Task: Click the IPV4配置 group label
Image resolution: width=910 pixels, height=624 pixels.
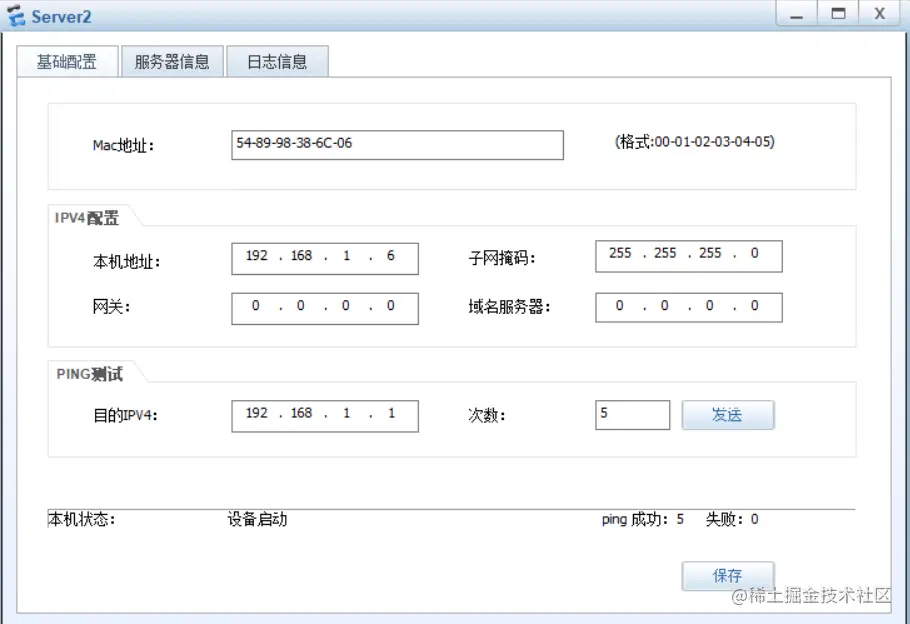Action: click(87, 218)
